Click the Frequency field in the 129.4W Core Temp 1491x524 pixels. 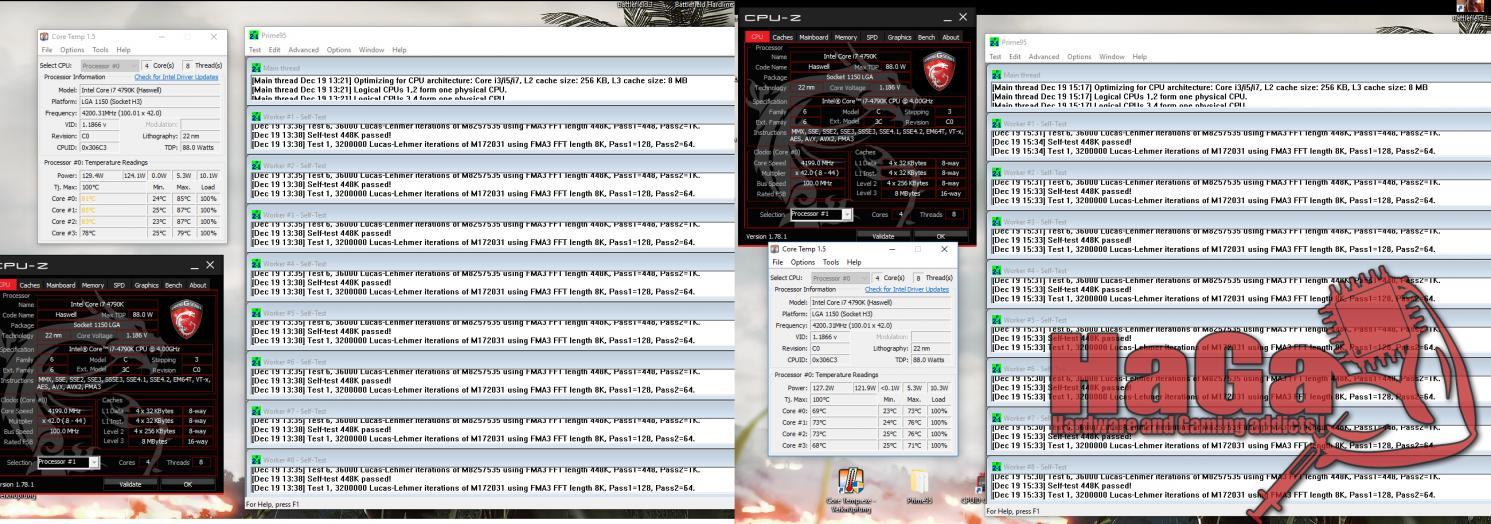150,111
